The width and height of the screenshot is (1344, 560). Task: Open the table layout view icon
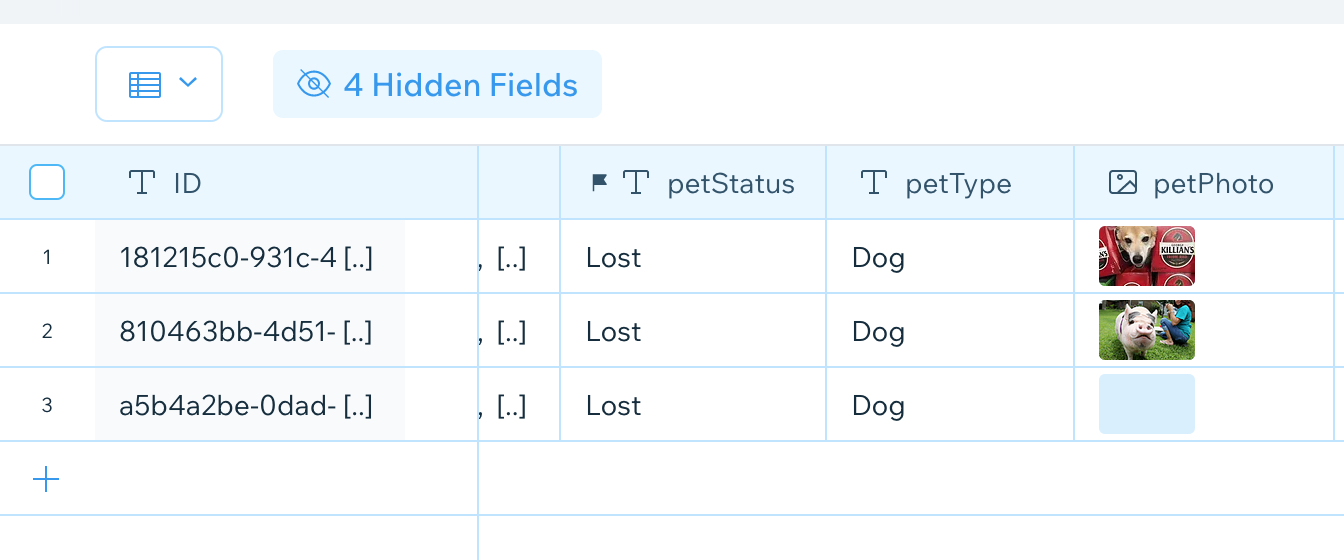[x=144, y=84]
